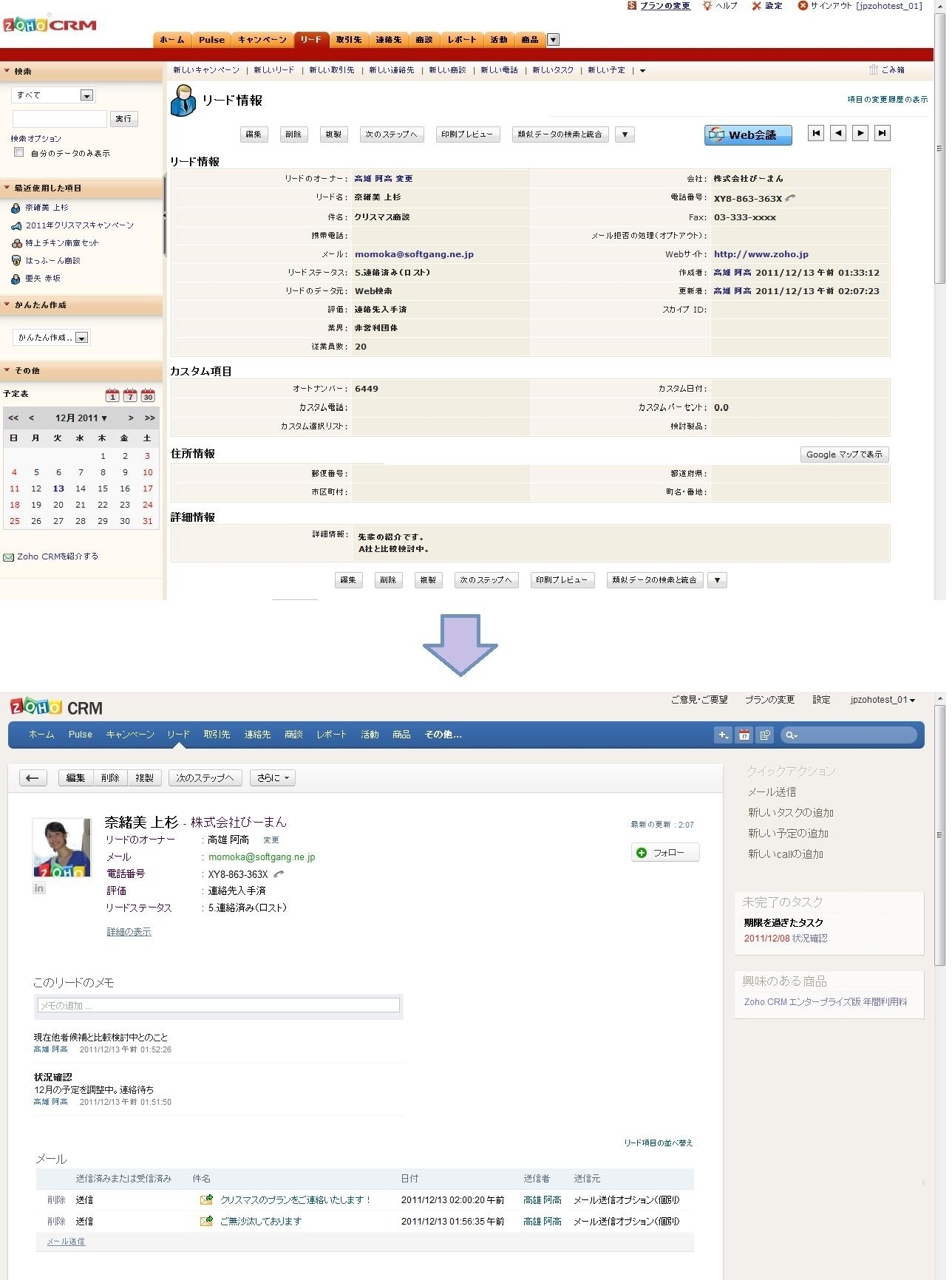Click the LinkedIn icon under the profile photo
This screenshot has width=952, height=1280.
pos(39,888)
